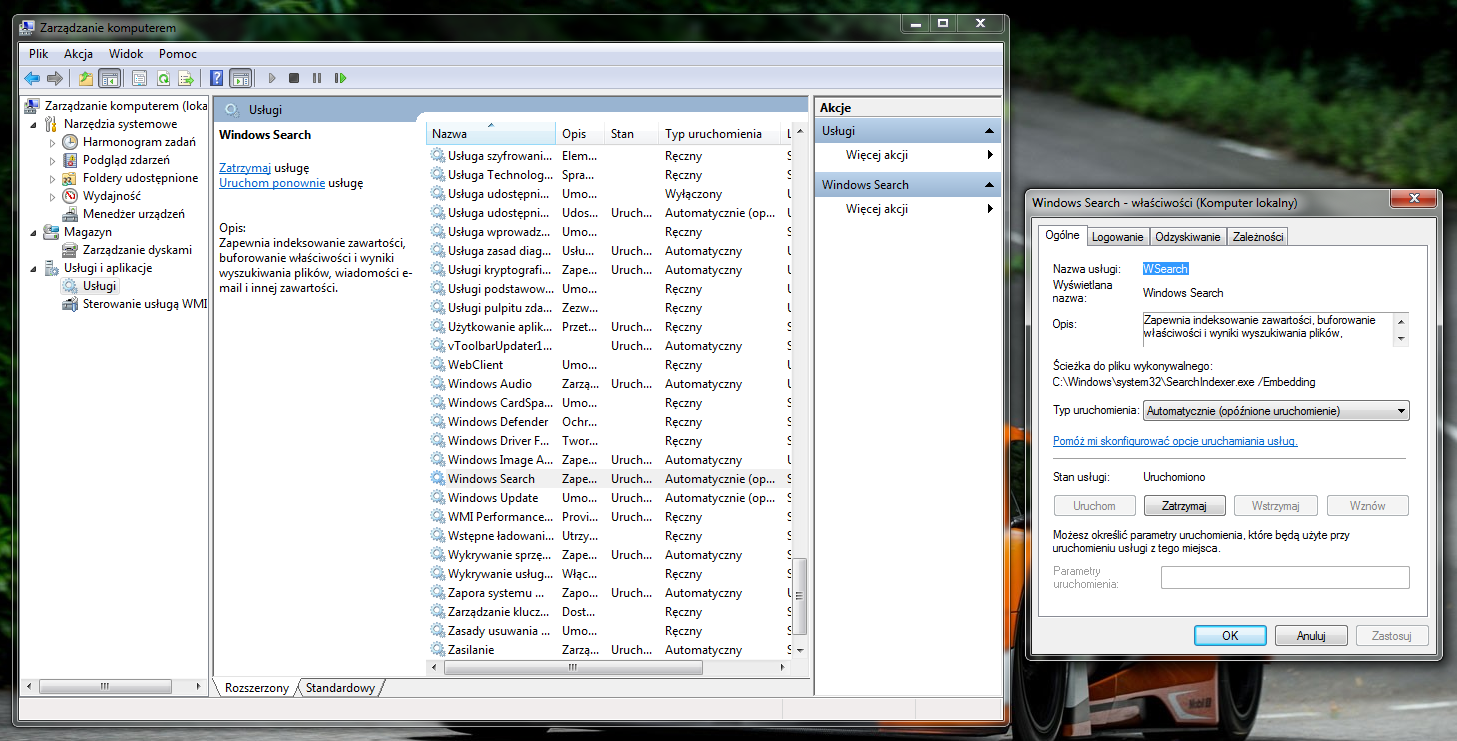
Task: Click the Start Service play icon
Action: pyautogui.click(x=272, y=78)
